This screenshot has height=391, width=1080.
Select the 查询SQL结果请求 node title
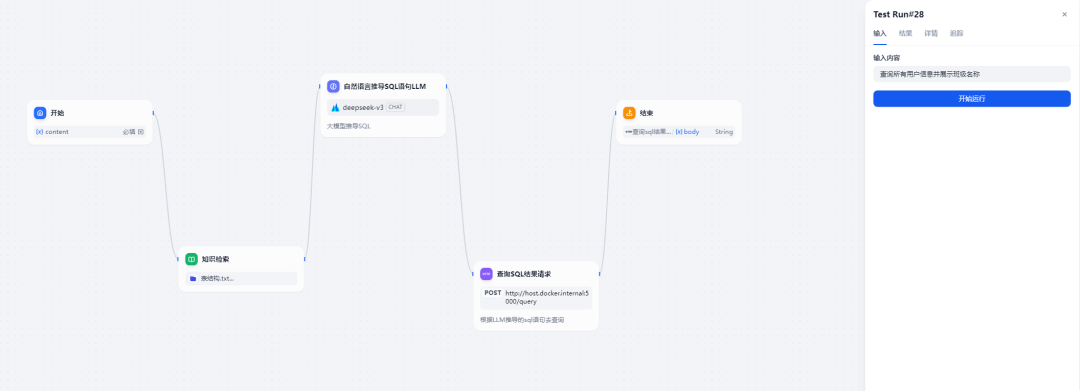pyautogui.click(x=523, y=274)
